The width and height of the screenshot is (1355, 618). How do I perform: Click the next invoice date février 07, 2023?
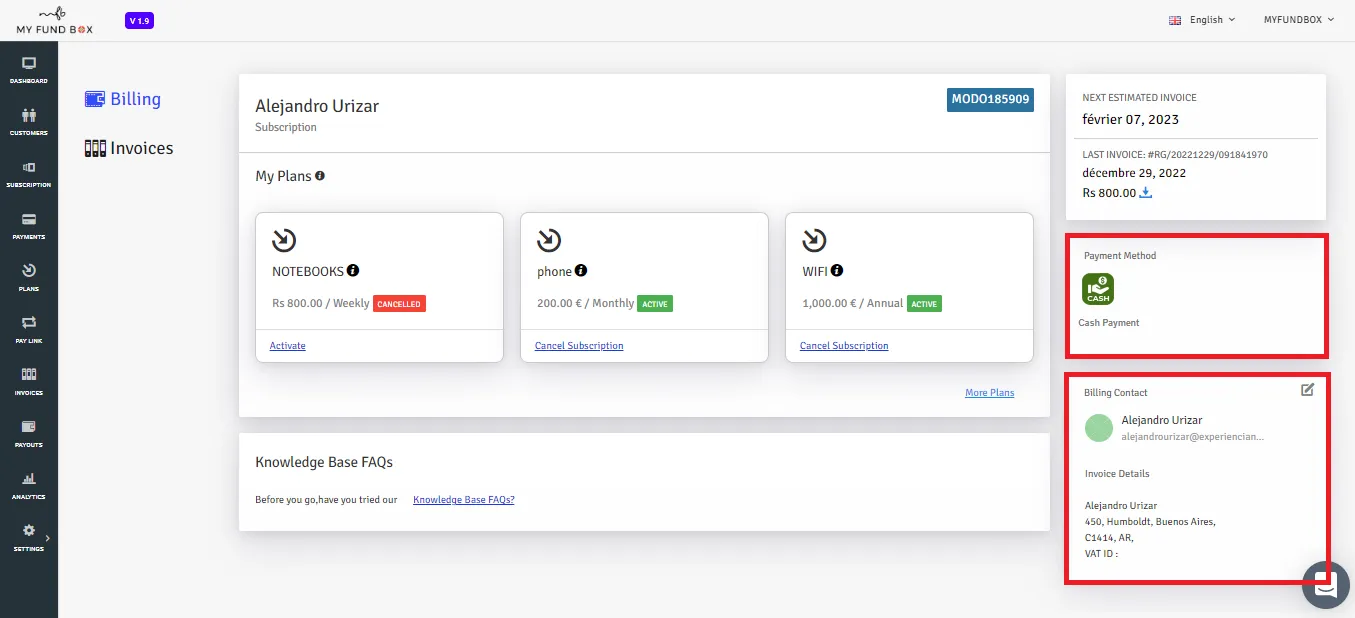pyautogui.click(x=1131, y=120)
